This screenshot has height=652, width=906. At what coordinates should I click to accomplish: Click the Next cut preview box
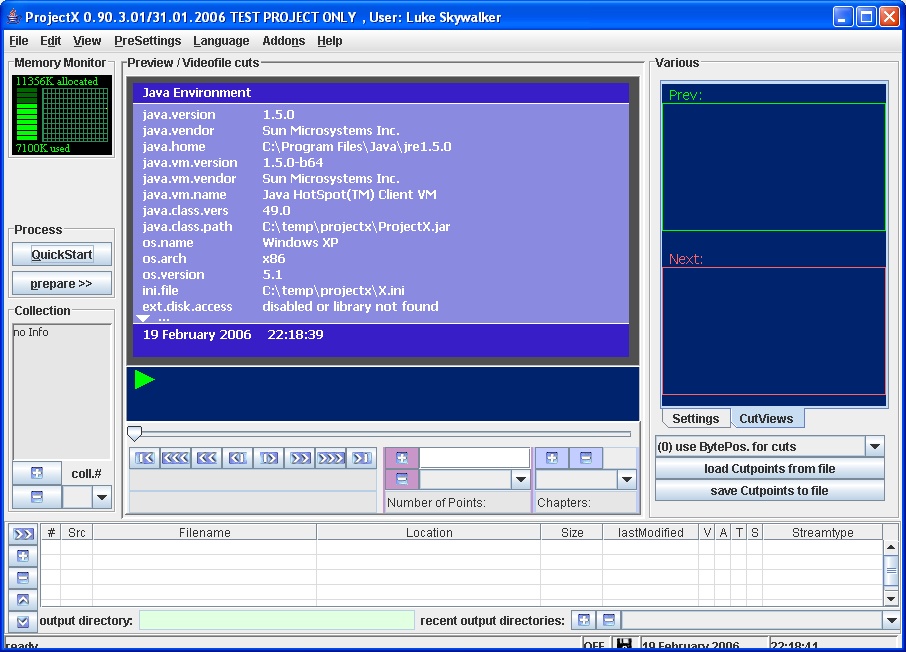[x=774, y=331]
